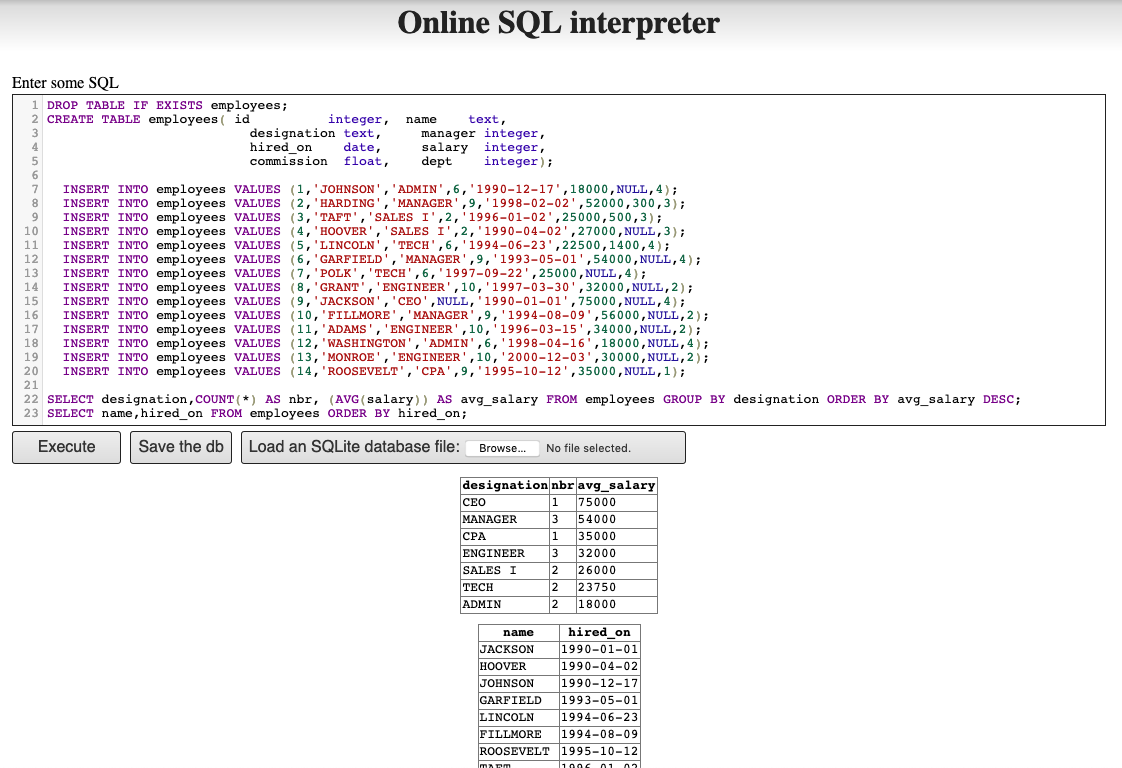Click the hired_on date 1990-04-02 in results

coord(600,666)
